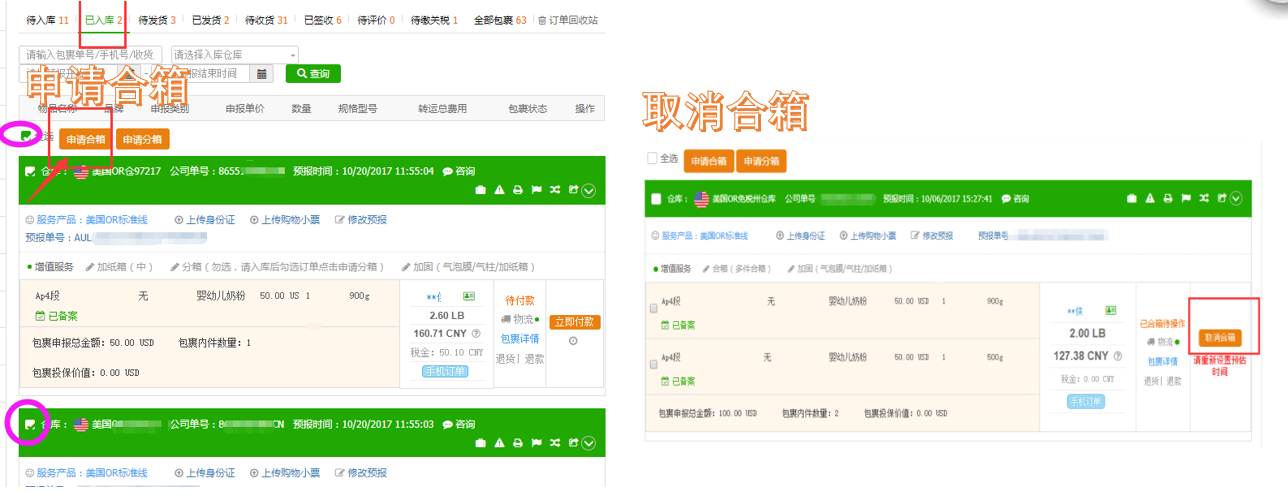Click warning triangle icon on 15:27:41 package

coord(1151,198)
